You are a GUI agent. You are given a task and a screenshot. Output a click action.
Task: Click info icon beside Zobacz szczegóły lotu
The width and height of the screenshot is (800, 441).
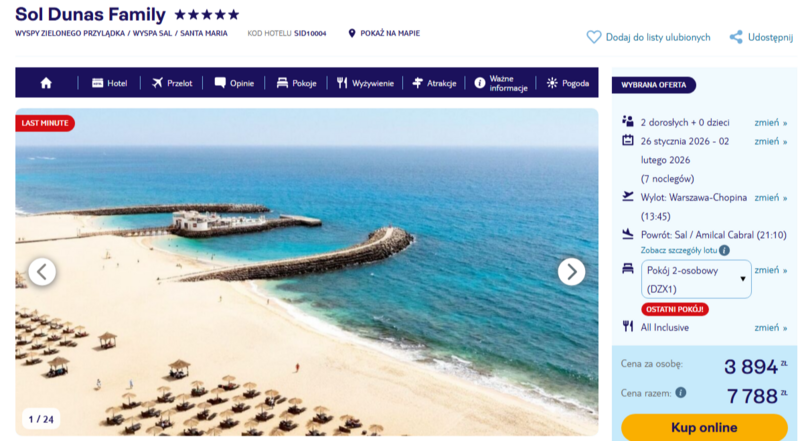[x=724, y=250]
